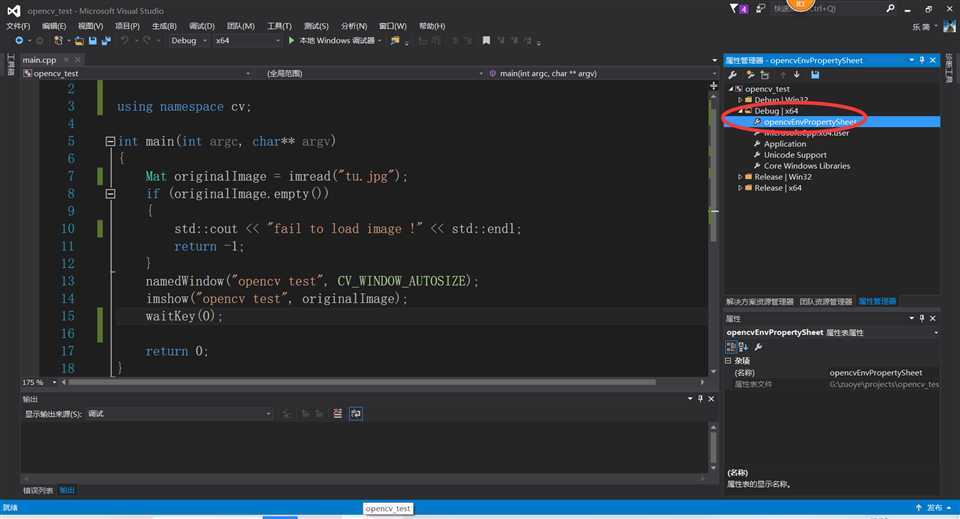Click the green start debugging arrow
This screenshot has height=519, width=960.
click(291, 41)
